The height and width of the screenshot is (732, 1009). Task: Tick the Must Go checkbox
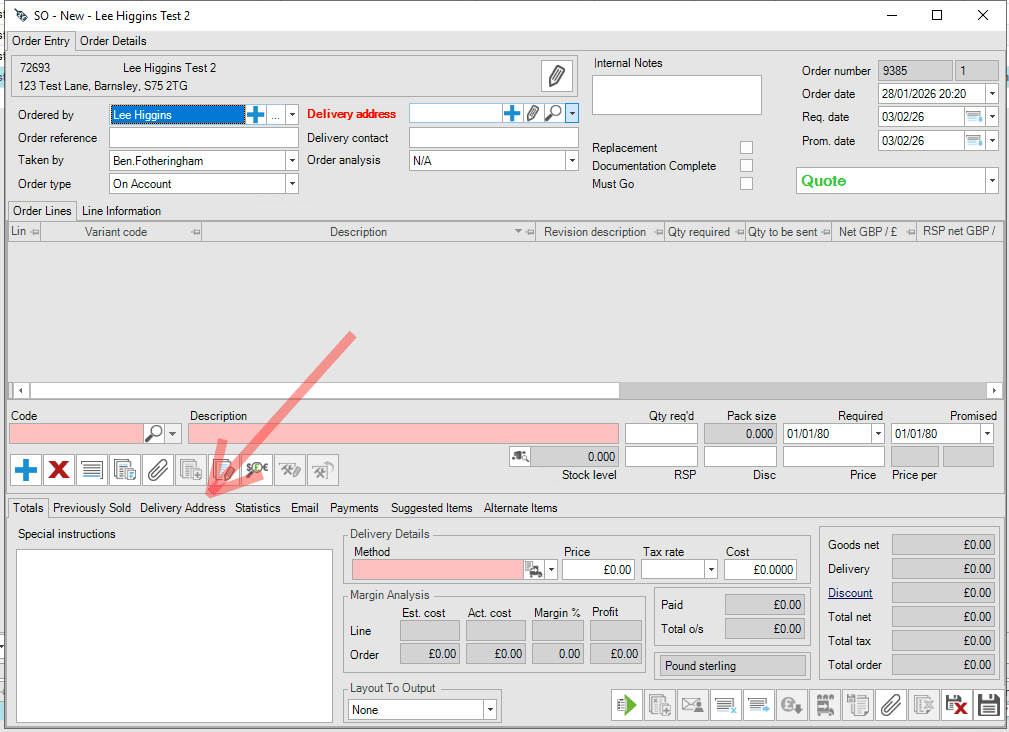point(746,183)
